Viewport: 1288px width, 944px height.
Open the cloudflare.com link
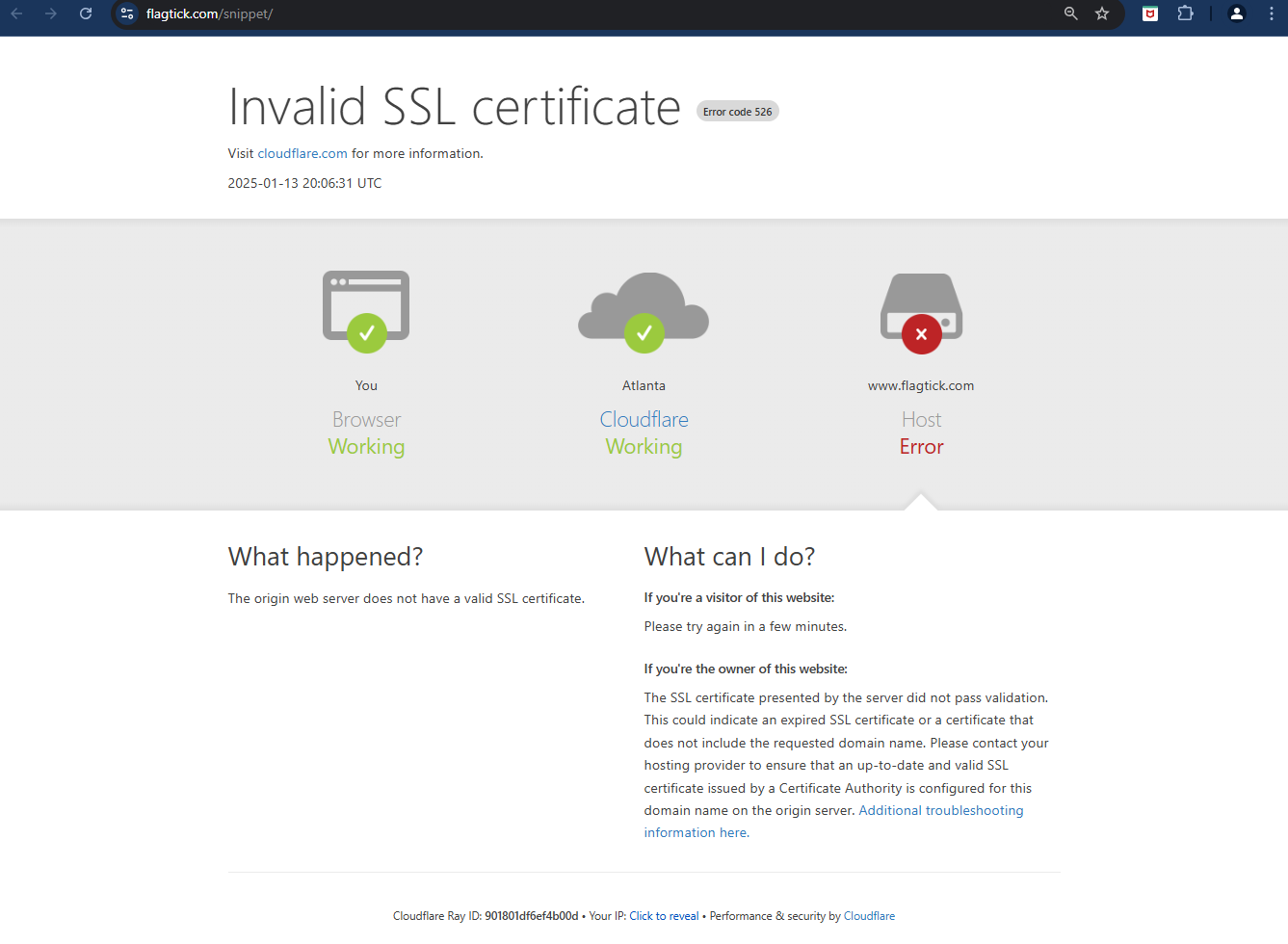pos(302,153)
